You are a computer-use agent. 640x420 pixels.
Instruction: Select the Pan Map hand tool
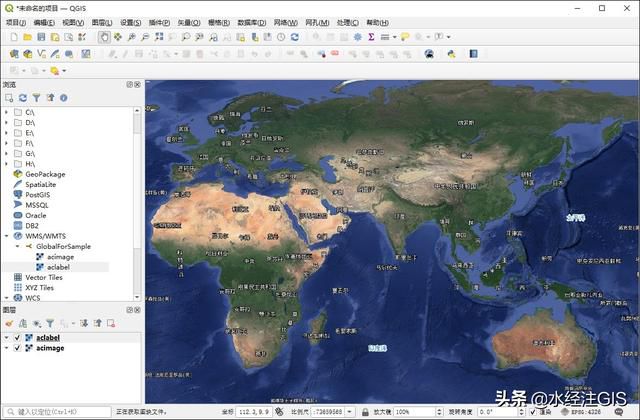104,37
